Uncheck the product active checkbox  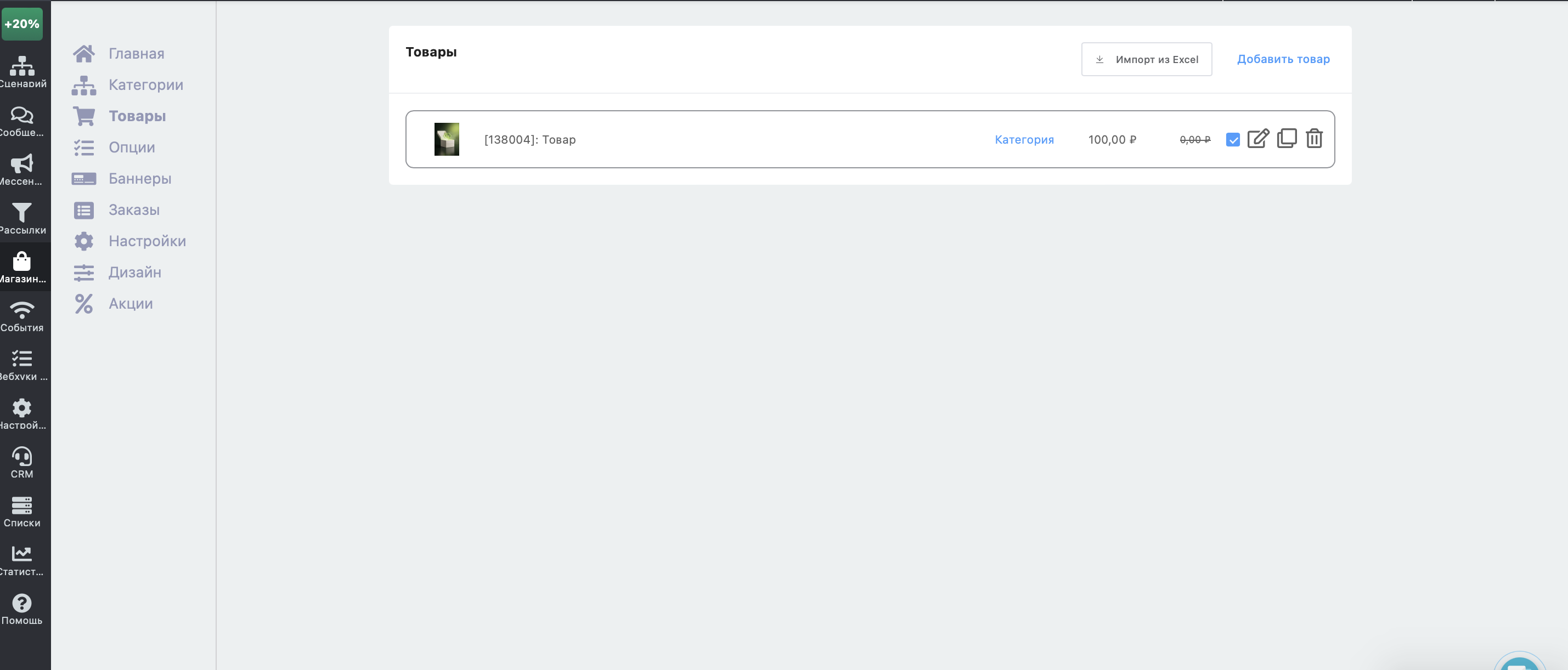1233,140
